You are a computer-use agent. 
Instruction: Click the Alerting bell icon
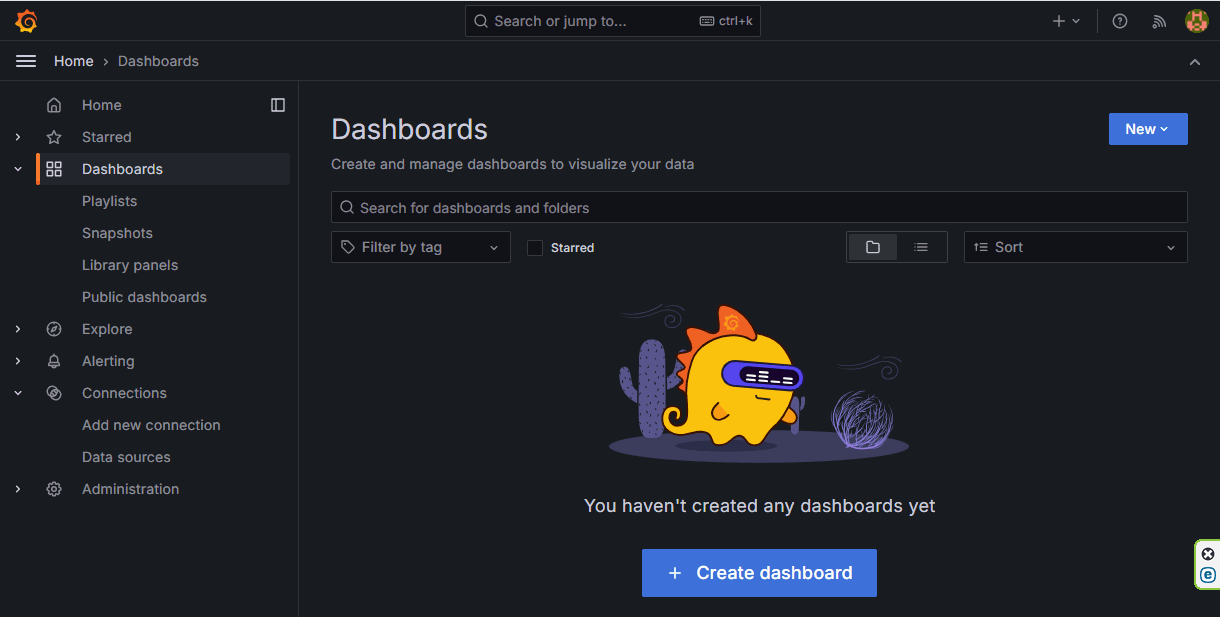click(54, 361)
